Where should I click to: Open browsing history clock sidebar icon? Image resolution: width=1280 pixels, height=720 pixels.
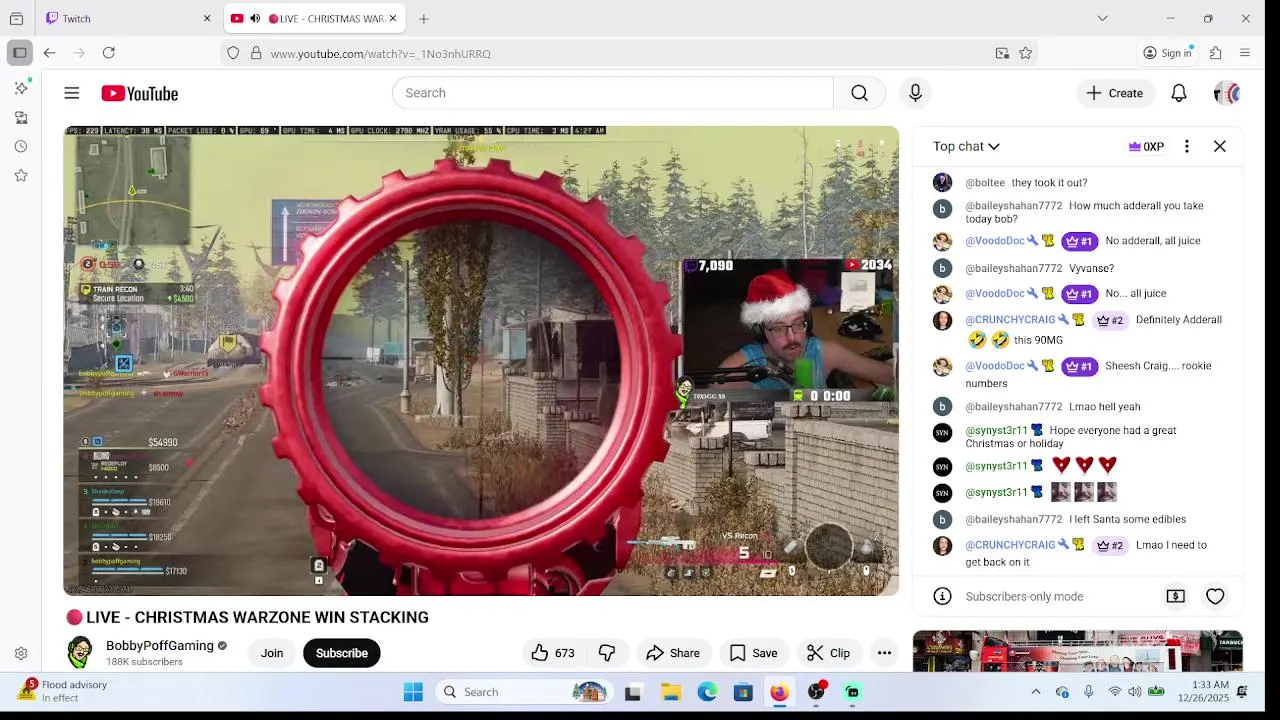click(21, 146)
